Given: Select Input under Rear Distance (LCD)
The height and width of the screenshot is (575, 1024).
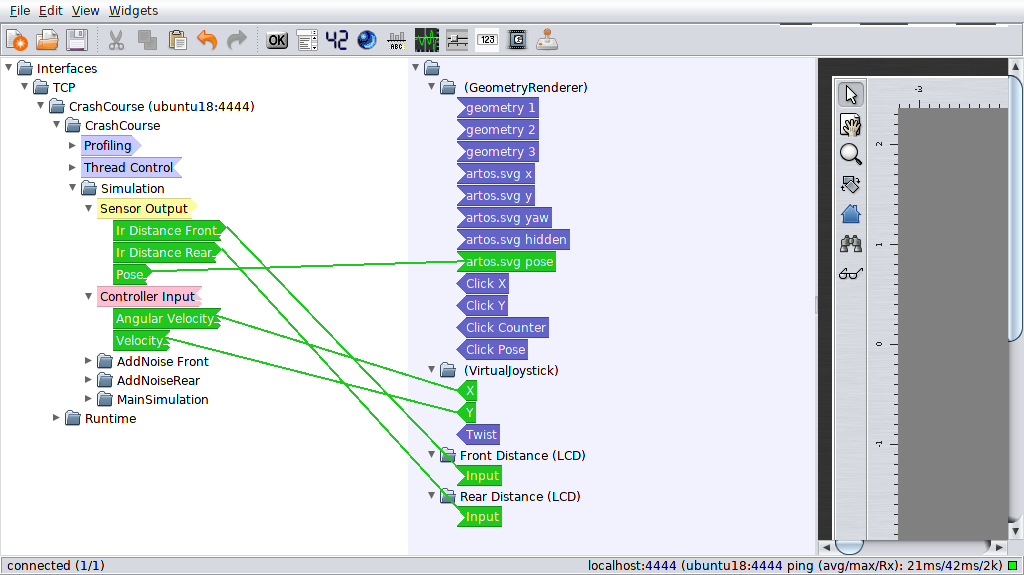Looking at the screenshot, I should click(479, 518).
